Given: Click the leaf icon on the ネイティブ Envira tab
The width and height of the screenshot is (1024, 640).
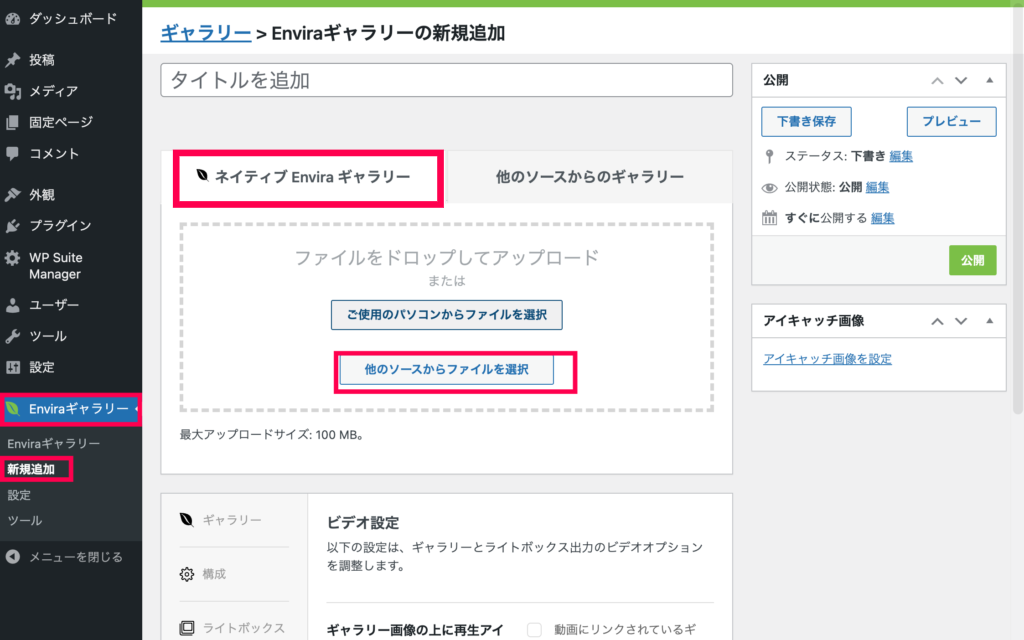Looking at the screenshot, I should (x=202, y=175).
